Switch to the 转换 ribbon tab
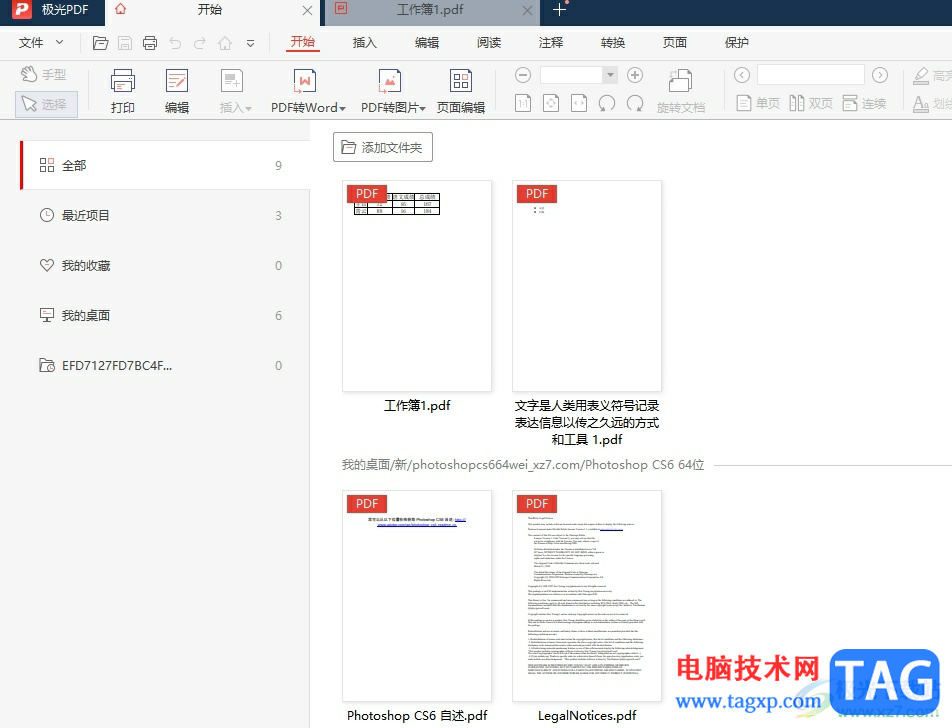 click(612, 43)
